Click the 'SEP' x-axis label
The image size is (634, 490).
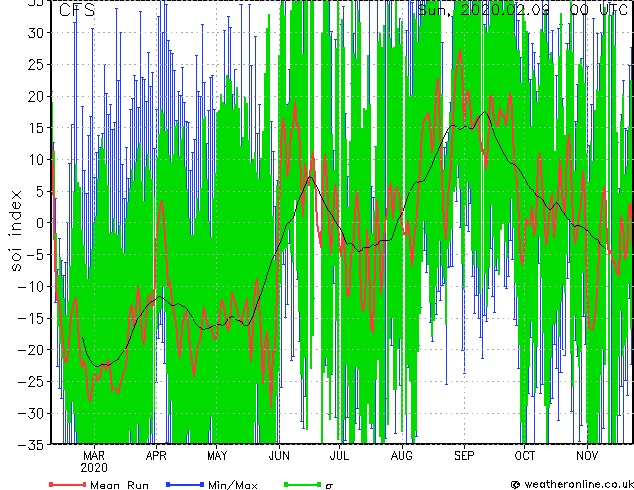464,456
